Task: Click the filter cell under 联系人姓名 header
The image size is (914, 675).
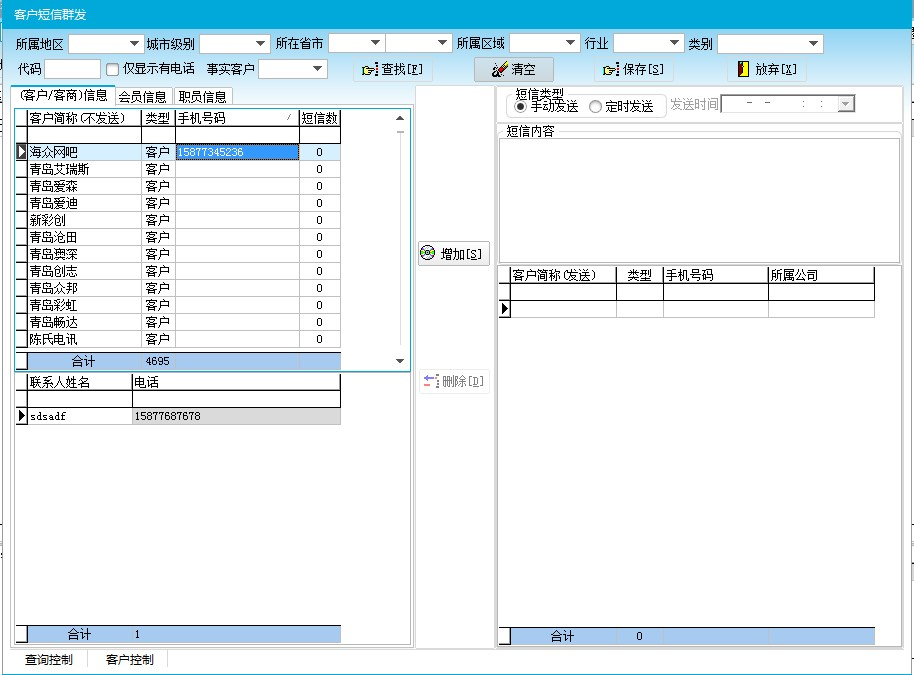Action: 80,399
